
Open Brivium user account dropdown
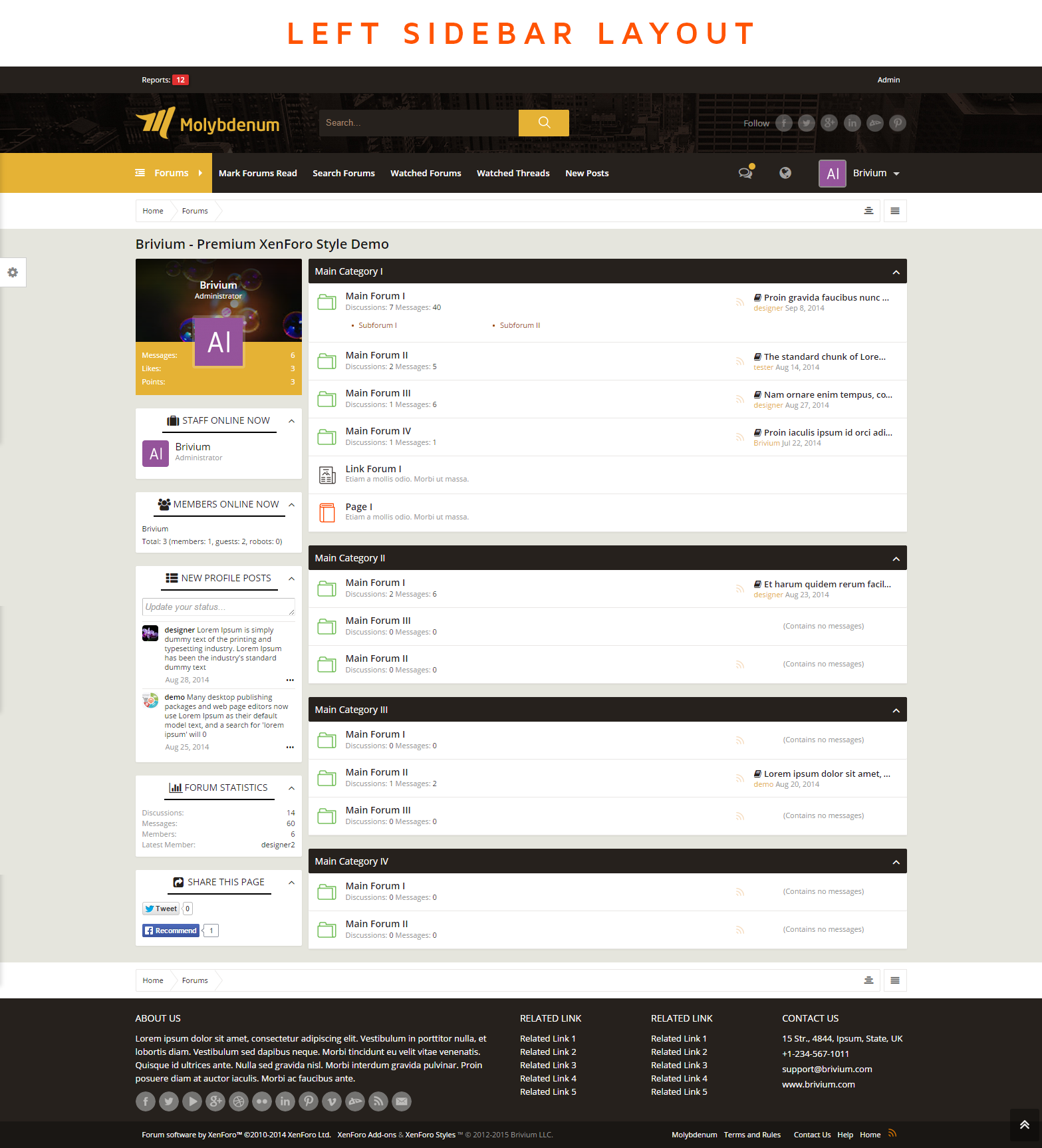point(860,173)
